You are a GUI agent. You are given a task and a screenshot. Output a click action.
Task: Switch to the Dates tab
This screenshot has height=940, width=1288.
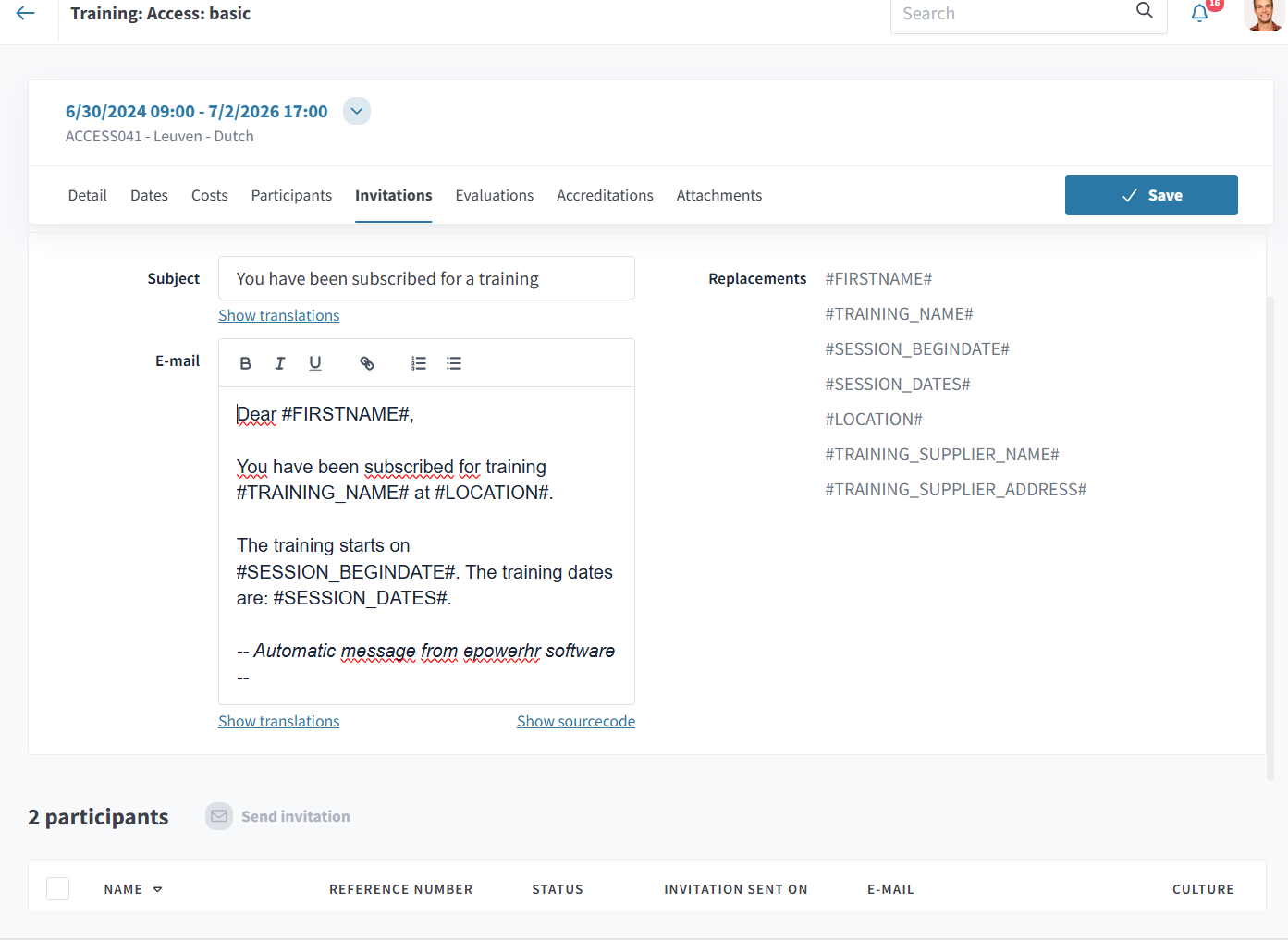(x=149, y=195)
